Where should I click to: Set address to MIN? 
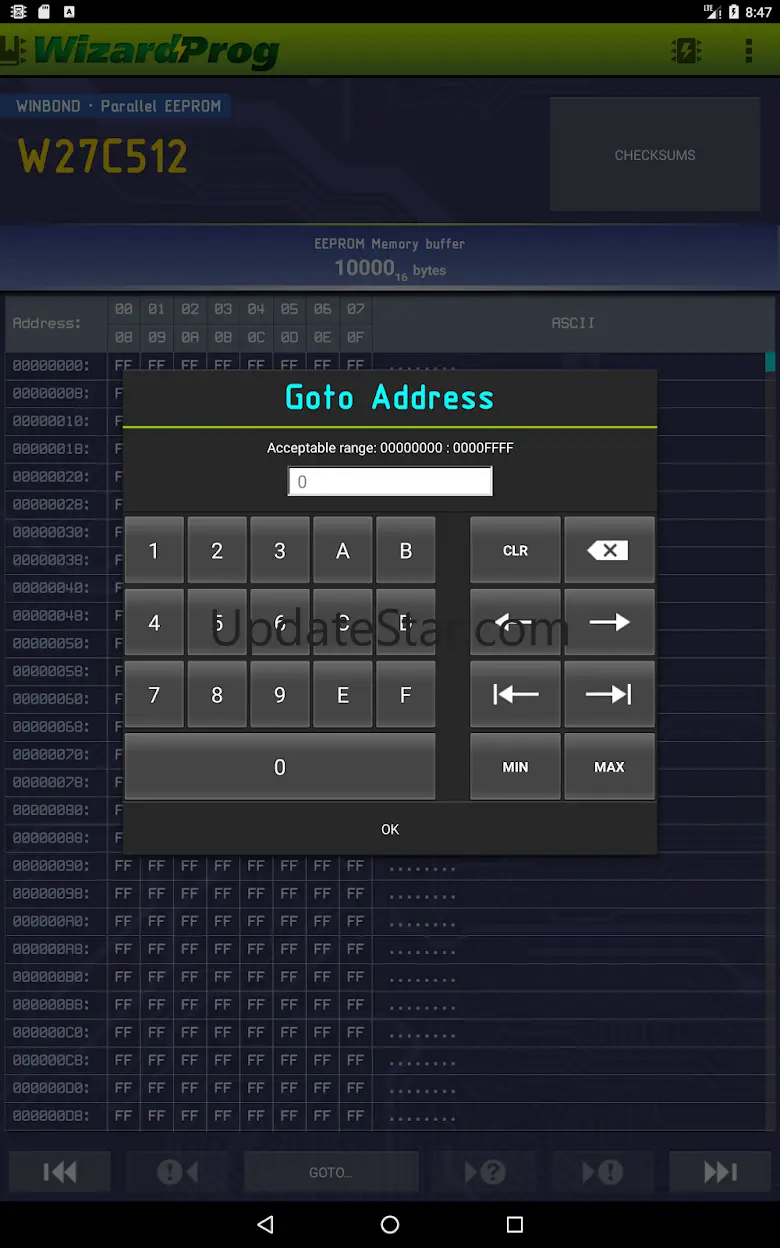coord(515,766)
